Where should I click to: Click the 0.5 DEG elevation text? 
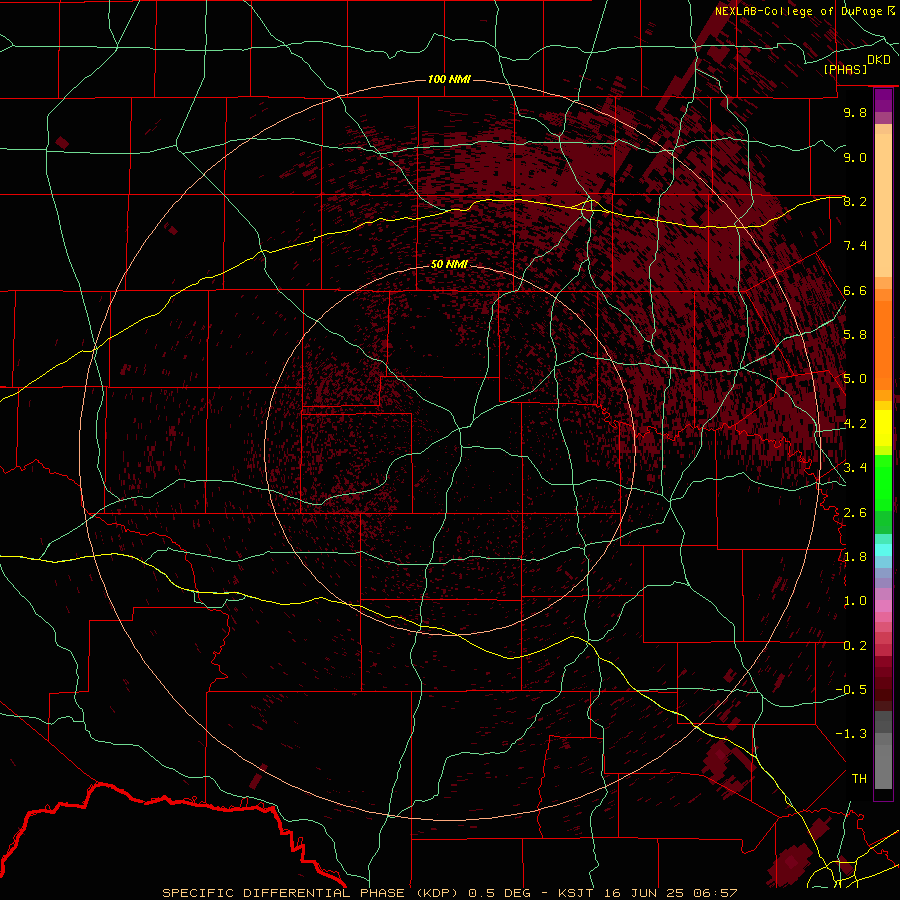pyautogui.click(x=501, y=893)
